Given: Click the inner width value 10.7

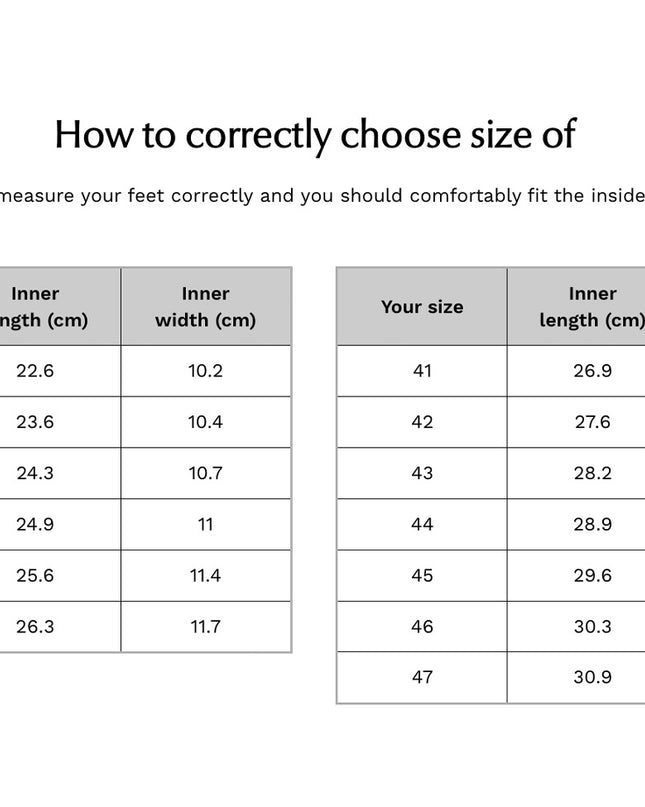Looking at the screenshot, I should point(205,473).
